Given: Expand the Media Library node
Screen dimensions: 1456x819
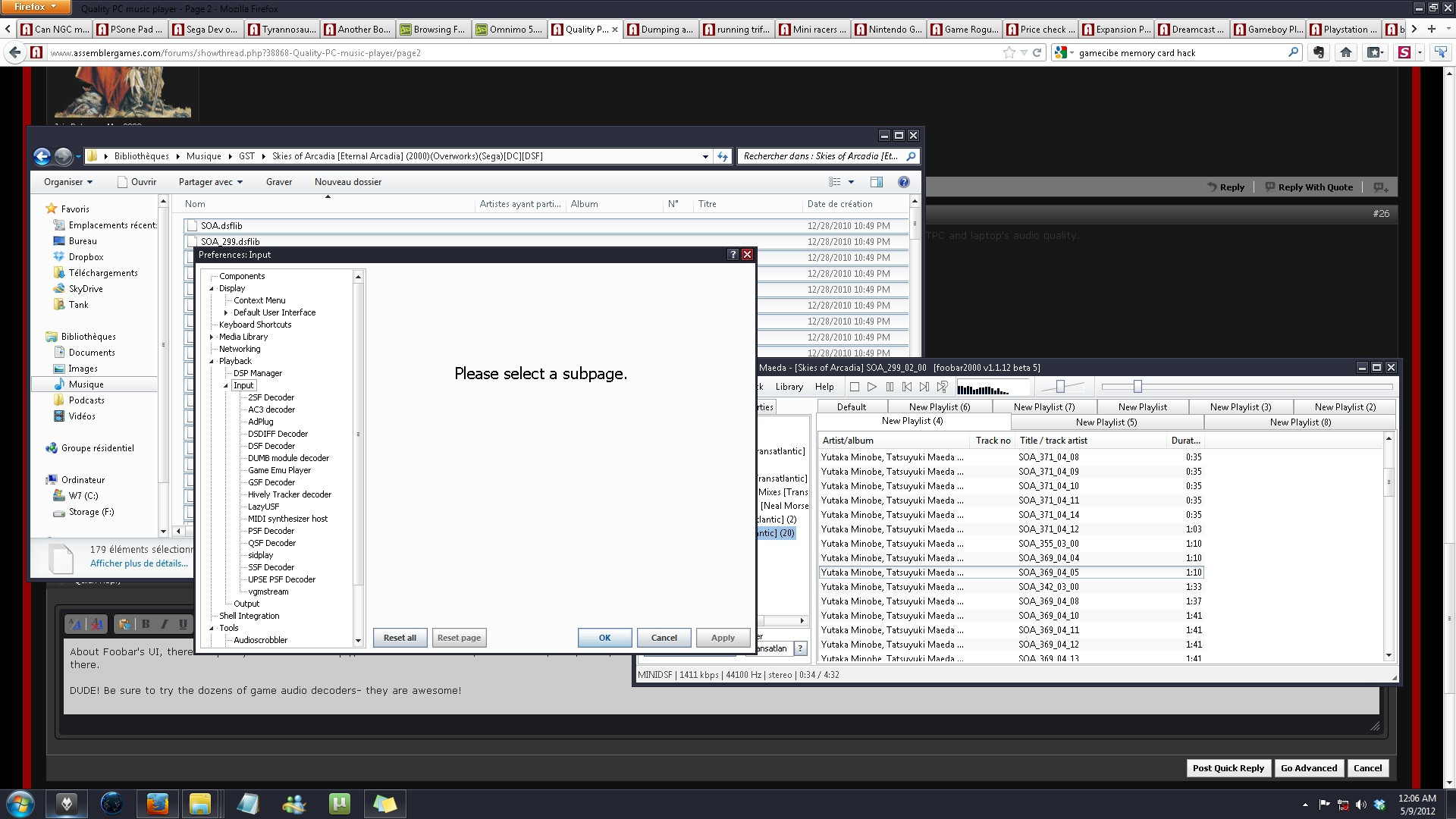Looking at the screenshot, I should [x=212, y=337].
